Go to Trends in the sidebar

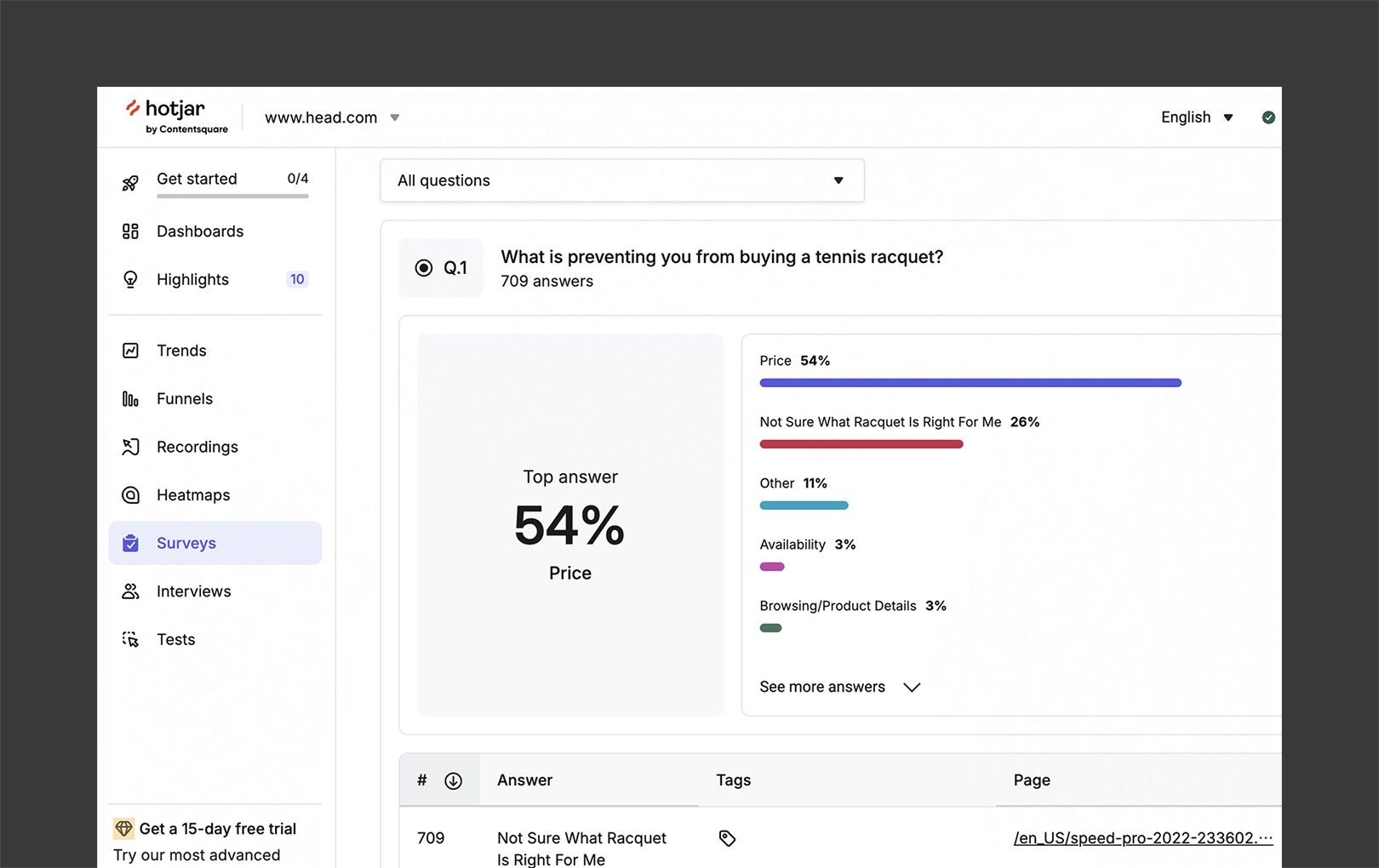click(215, 351)
